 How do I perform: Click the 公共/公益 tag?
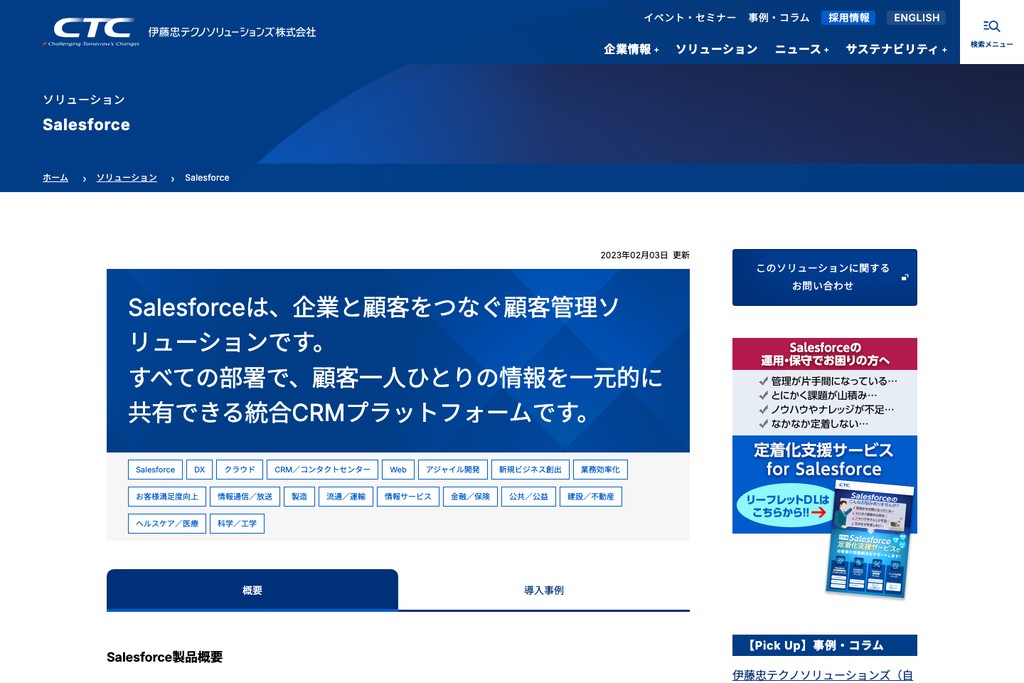coord(529,496)
